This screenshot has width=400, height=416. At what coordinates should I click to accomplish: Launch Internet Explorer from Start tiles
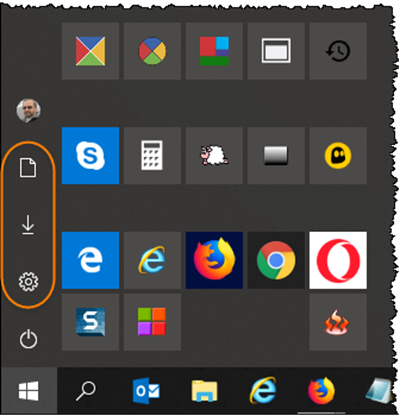(x=152, y=260)
